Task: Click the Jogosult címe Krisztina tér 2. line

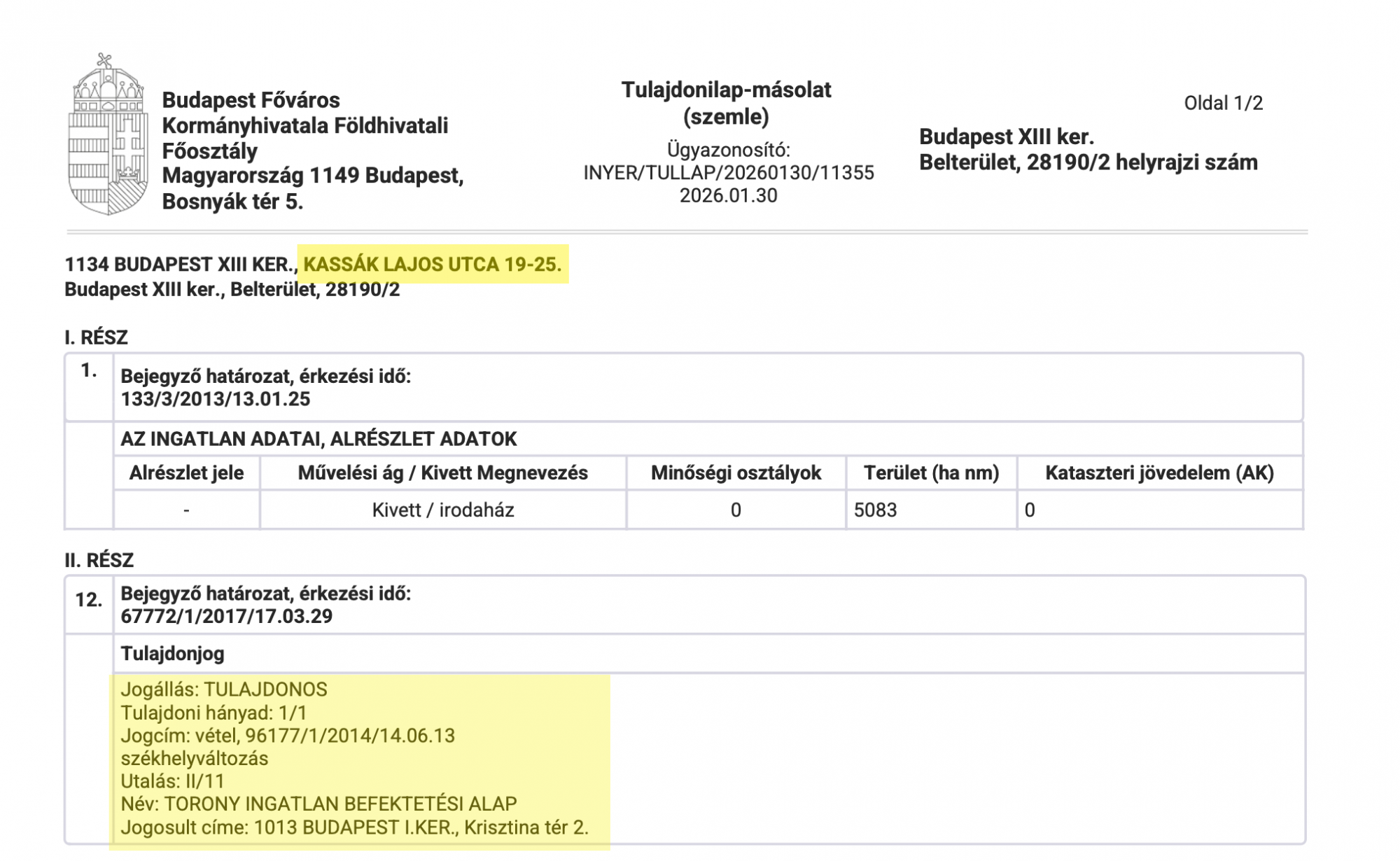Action: (x=354, y=827)
